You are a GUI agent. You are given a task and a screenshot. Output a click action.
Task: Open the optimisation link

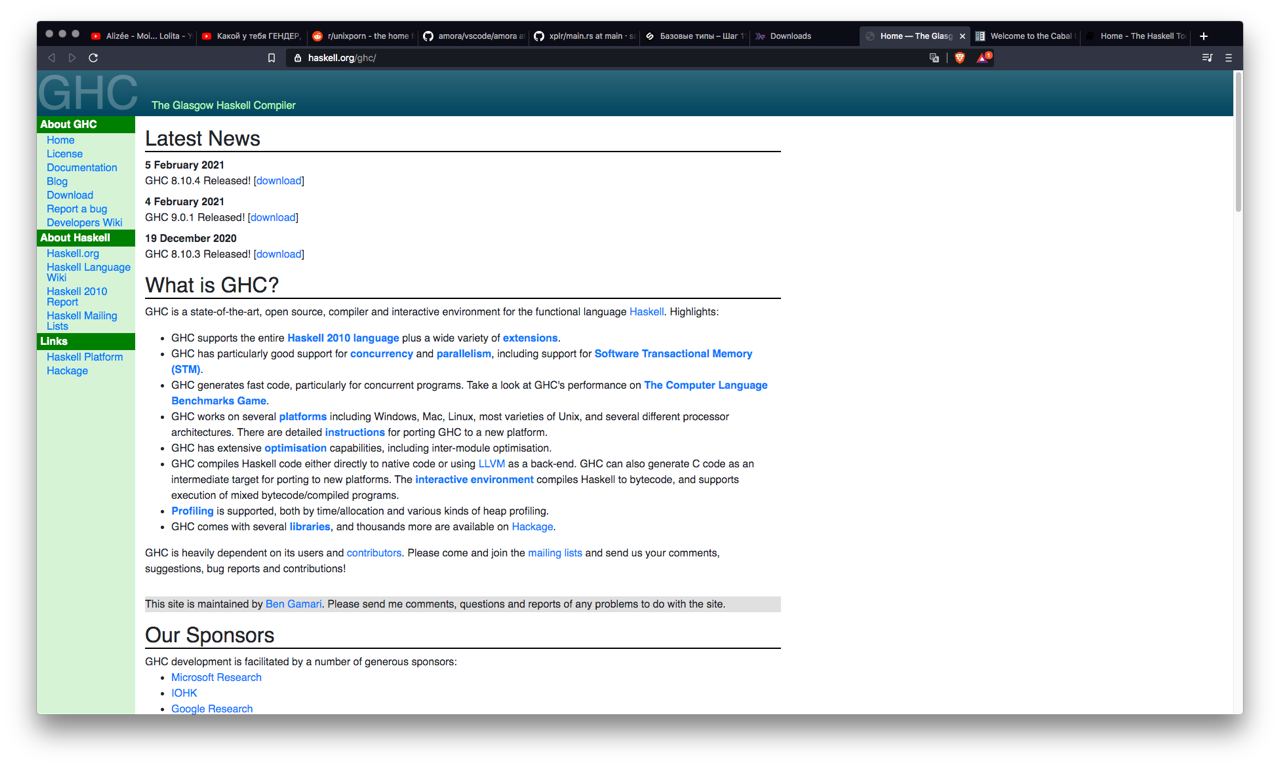(x=295, y=448)
